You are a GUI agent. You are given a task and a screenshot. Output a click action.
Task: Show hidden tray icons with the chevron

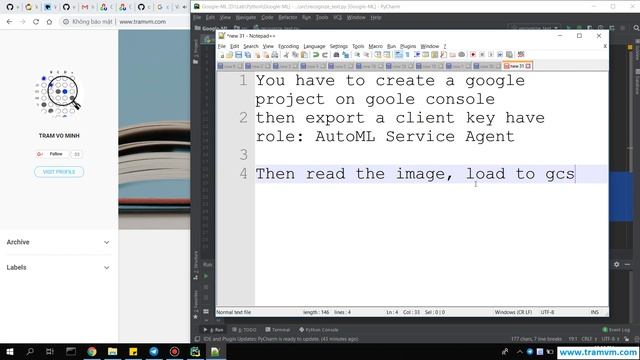(519, 351)
